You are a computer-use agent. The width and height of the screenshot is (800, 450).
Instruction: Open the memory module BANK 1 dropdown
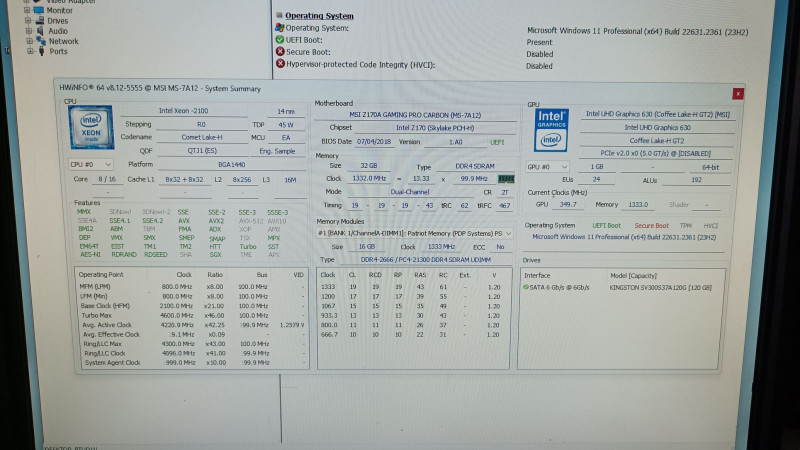[414, 233]
